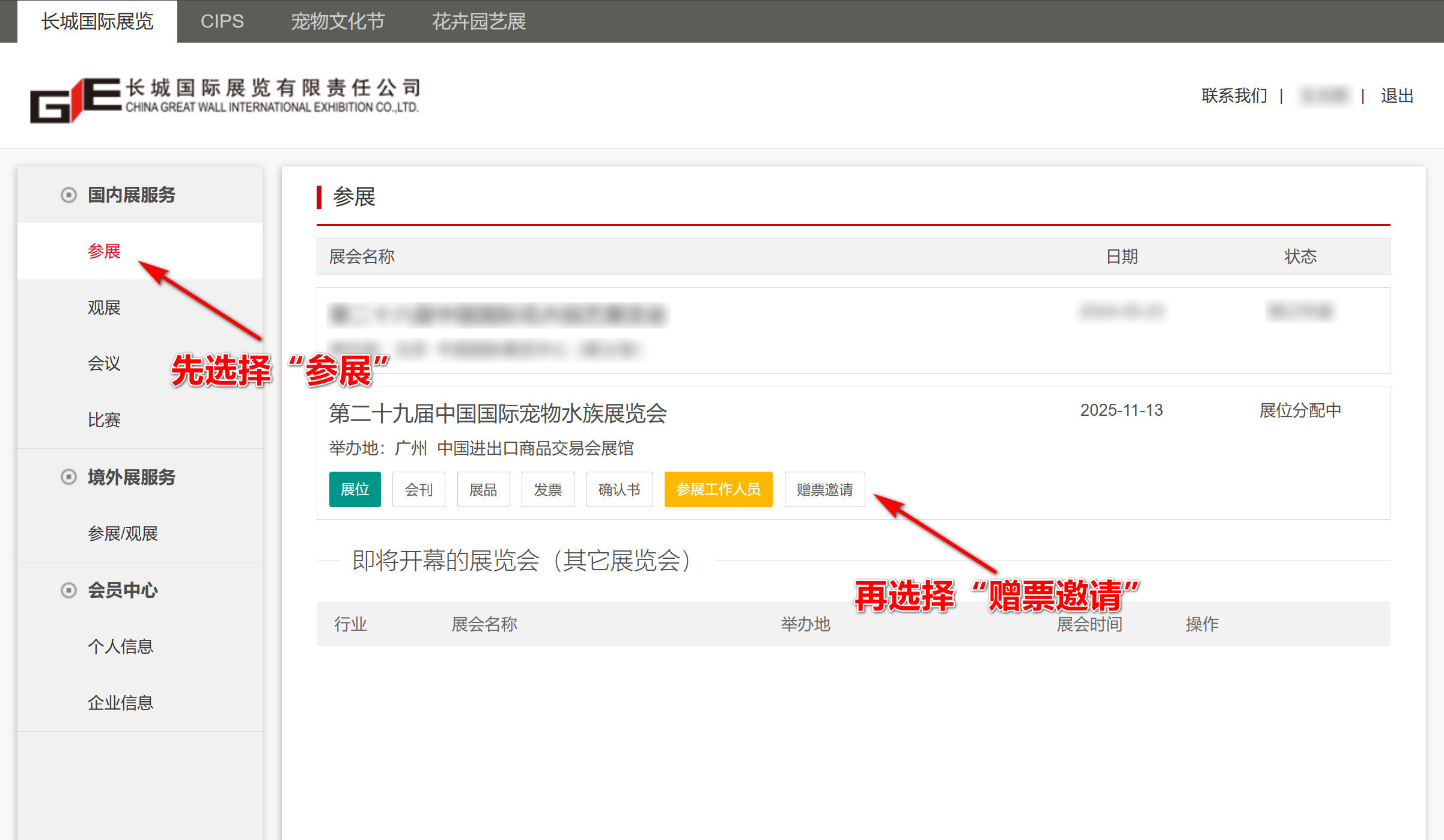This screenshot has width=1444, height=840.
Task: Click heading 即将开幕的展览会（其它展览会）
Action: point(522,561)
